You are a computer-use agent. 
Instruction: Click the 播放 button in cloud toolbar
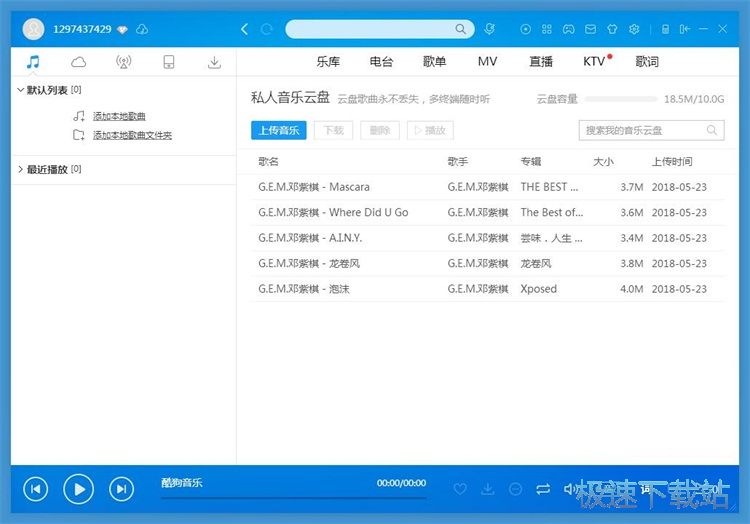[430, 130]
